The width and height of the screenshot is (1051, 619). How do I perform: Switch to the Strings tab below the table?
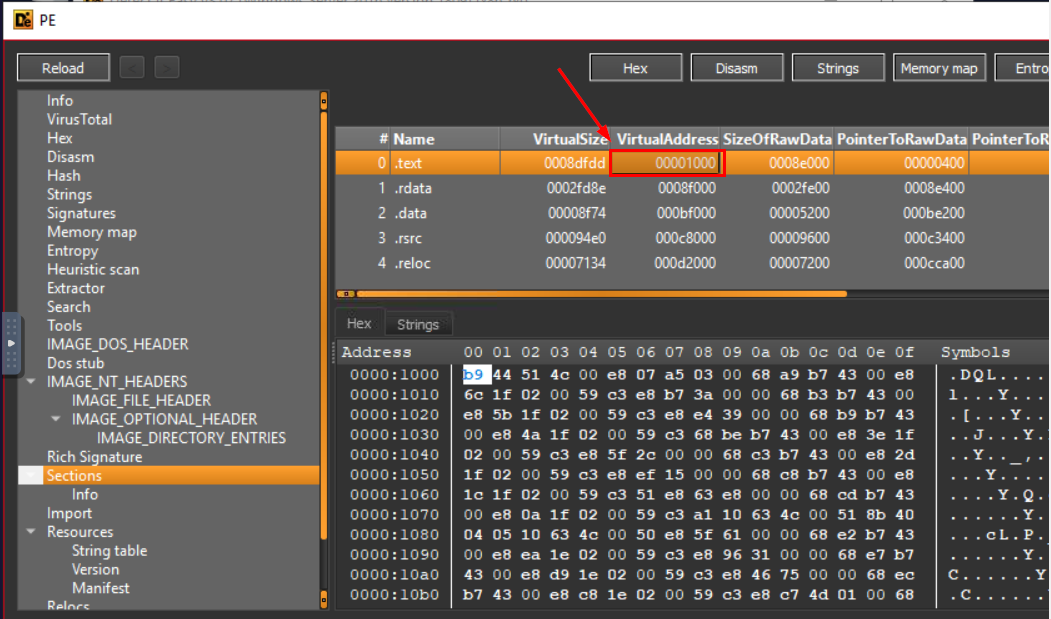coord(417,324)
